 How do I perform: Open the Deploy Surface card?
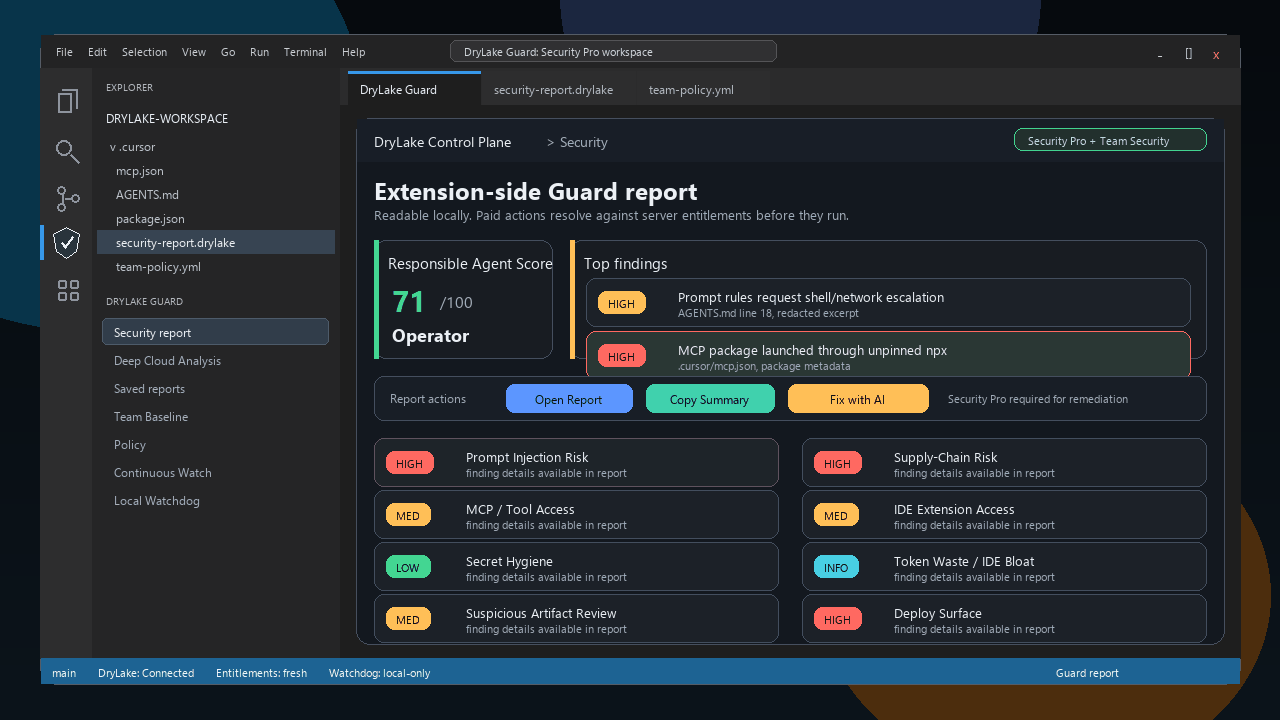coord(1004,618)
